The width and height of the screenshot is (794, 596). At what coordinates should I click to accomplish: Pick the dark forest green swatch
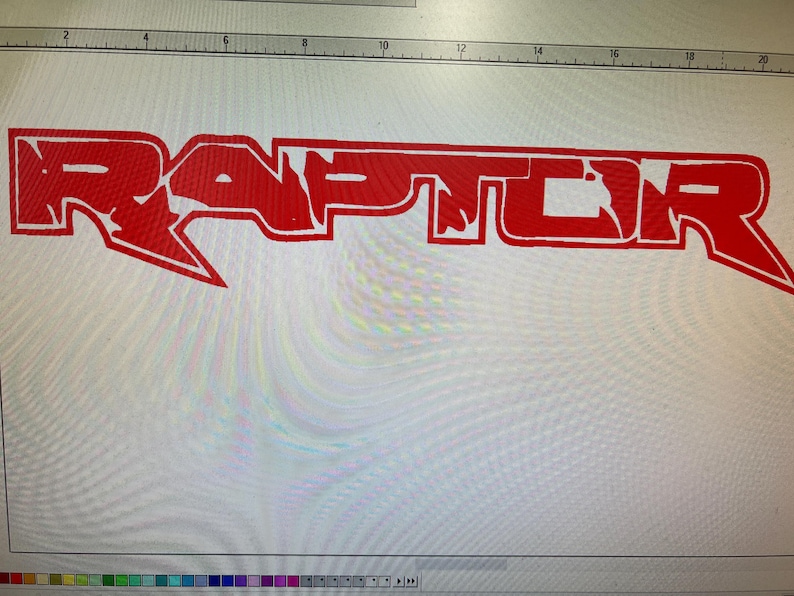(108, 580)
